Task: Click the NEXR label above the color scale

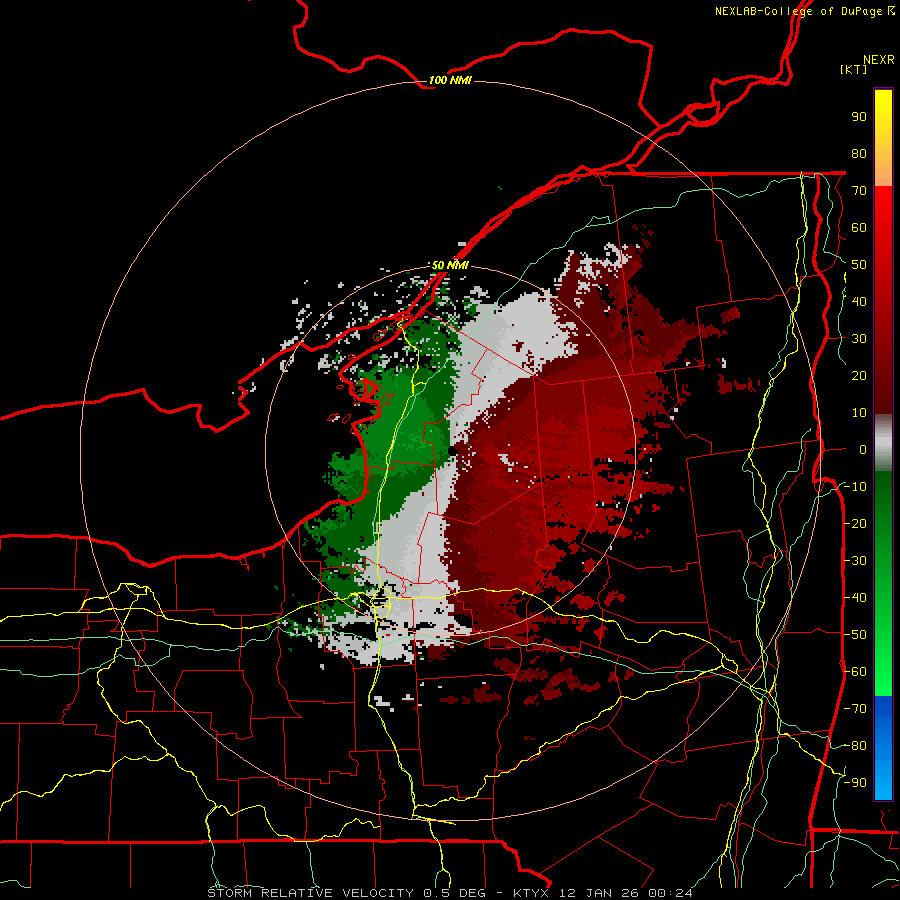Action: [879, 59]
